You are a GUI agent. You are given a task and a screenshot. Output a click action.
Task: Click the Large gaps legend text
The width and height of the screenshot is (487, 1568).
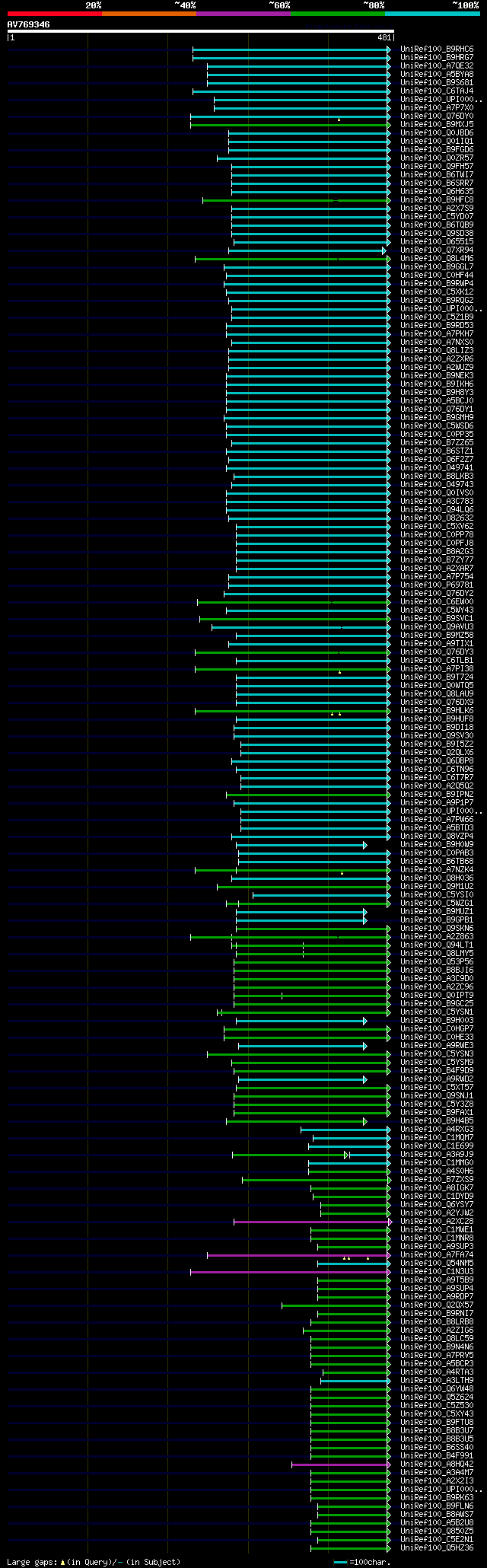(x=94, y=1562)
